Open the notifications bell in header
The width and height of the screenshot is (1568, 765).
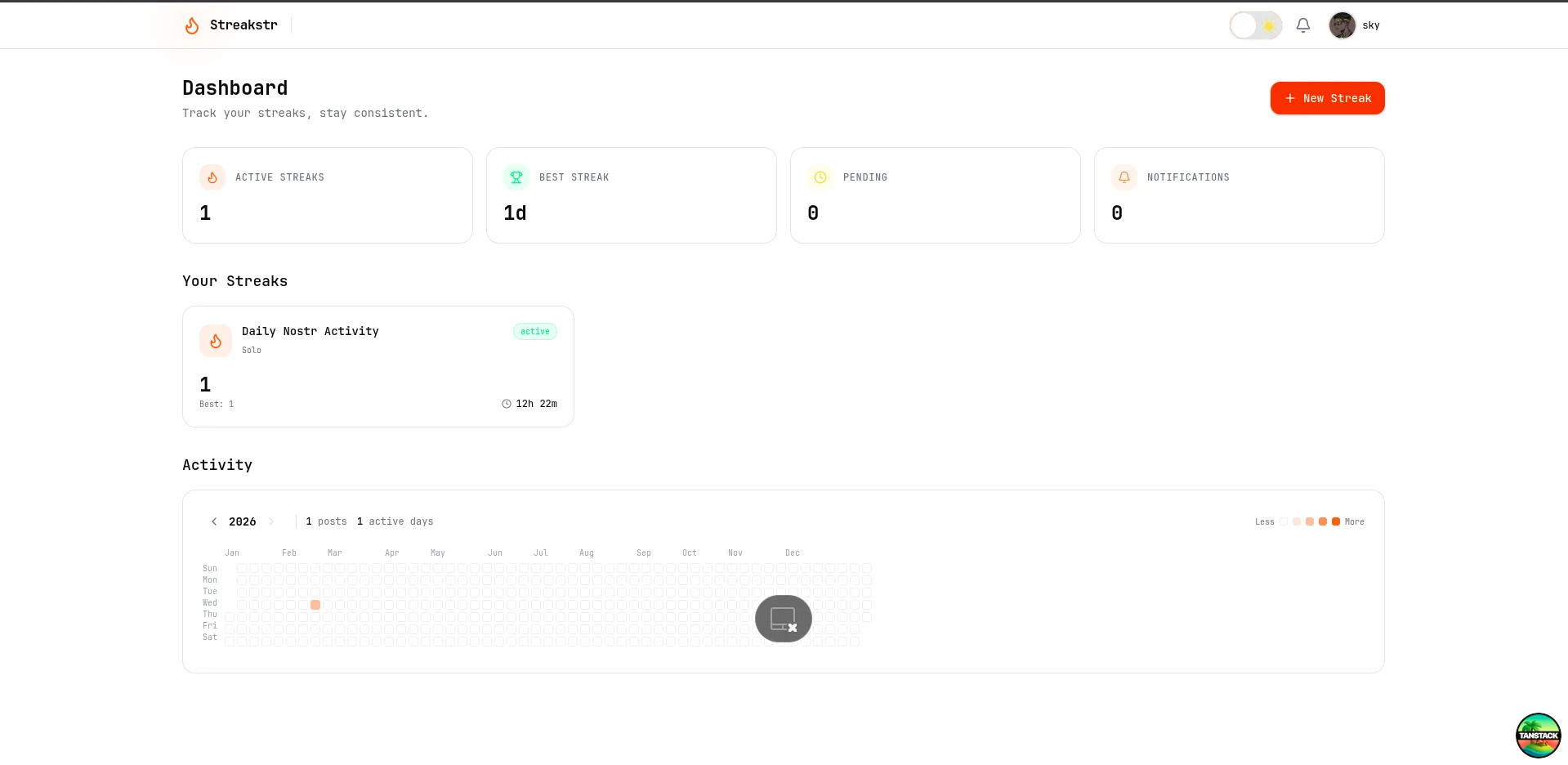pos(1303,25)
